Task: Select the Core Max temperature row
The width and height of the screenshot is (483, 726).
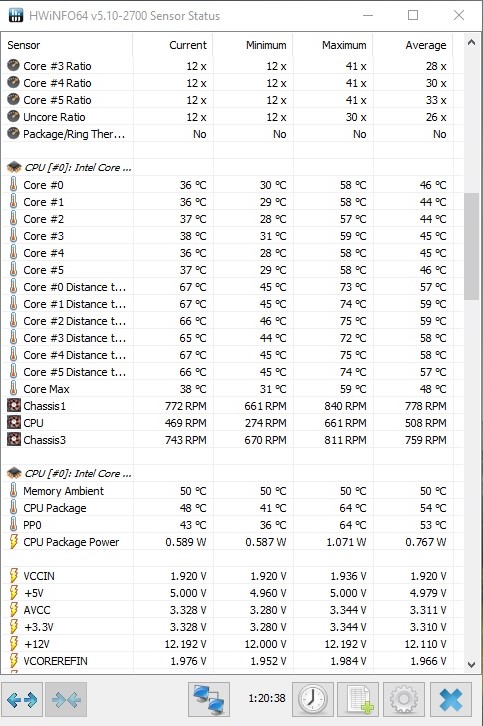Action: pos(227,389)
